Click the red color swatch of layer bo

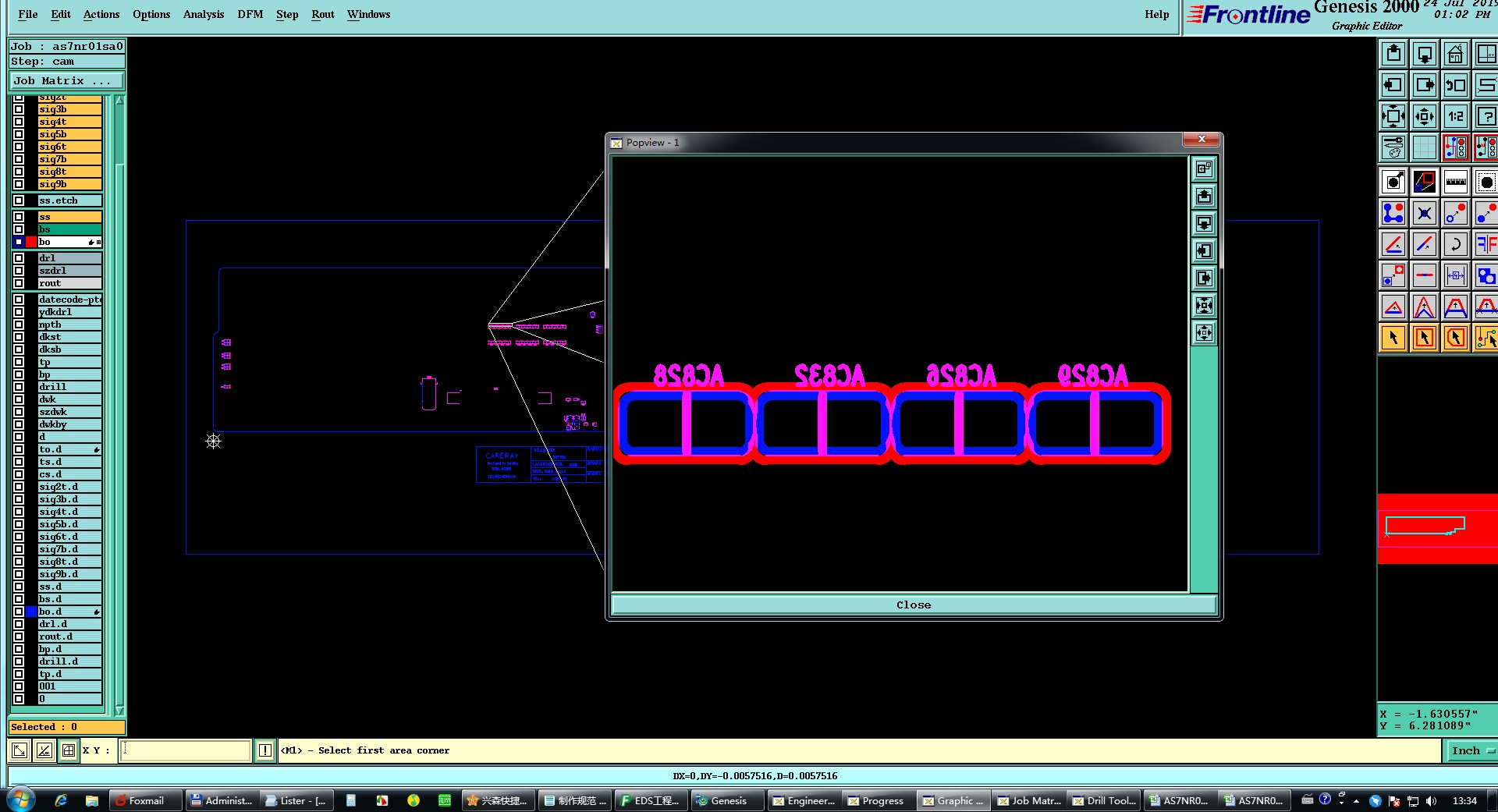click(x=31, y=242)
